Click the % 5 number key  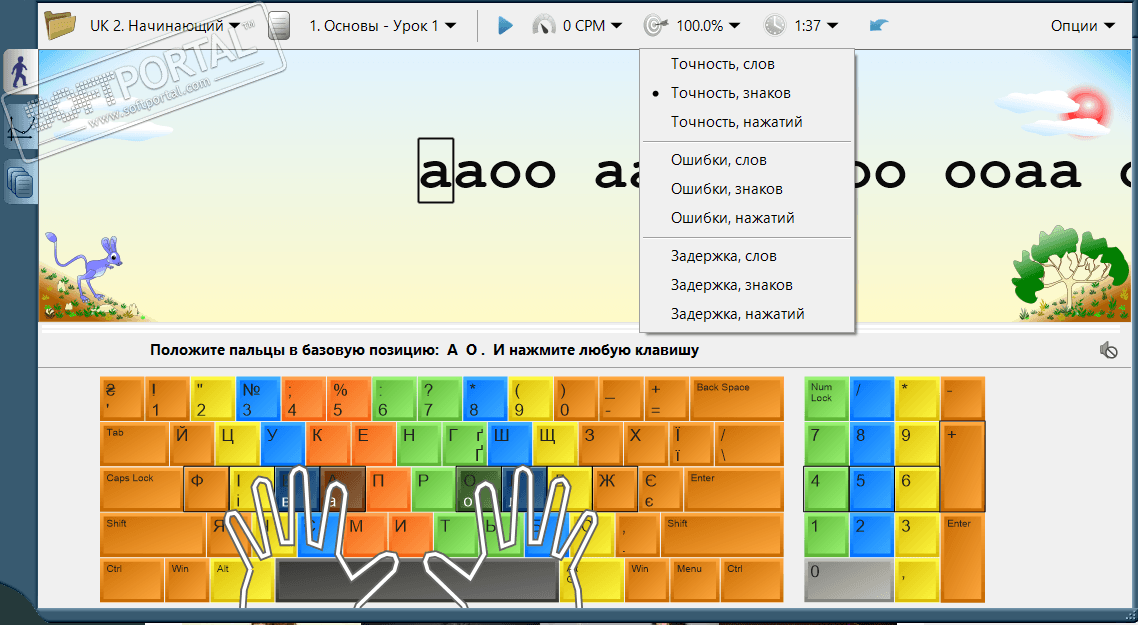pos(348,399)
